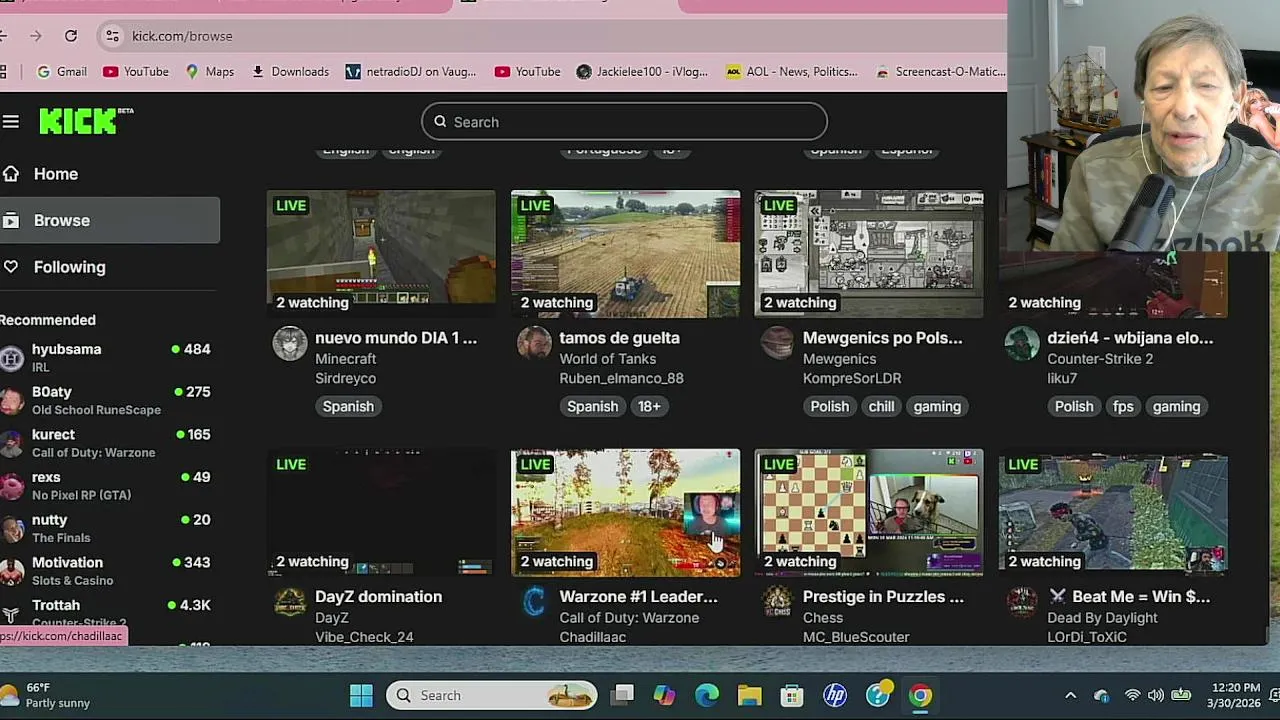Screen dimensions: 1280x720
Task: Click Ruben_elmanco_88's avatar icon
Action: click(534, 344)
